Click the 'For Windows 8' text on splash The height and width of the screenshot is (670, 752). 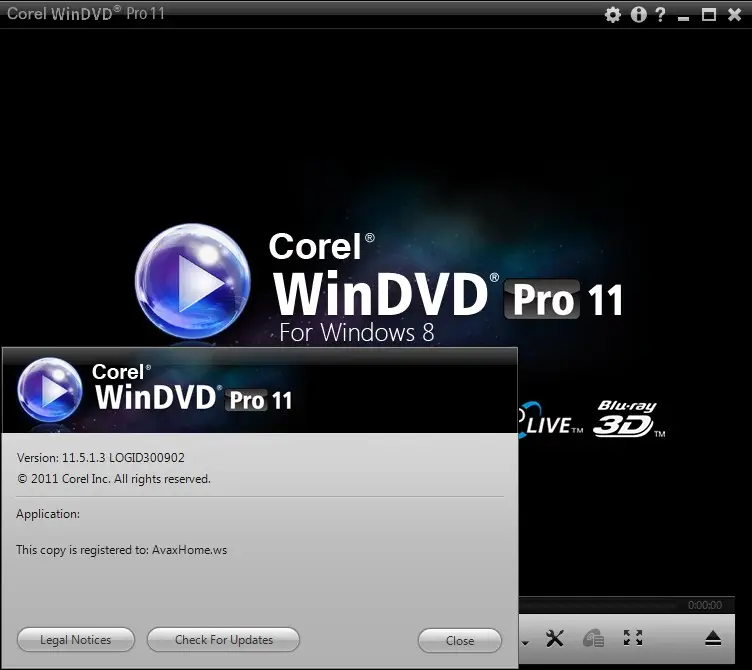click(x=356, y=332)
